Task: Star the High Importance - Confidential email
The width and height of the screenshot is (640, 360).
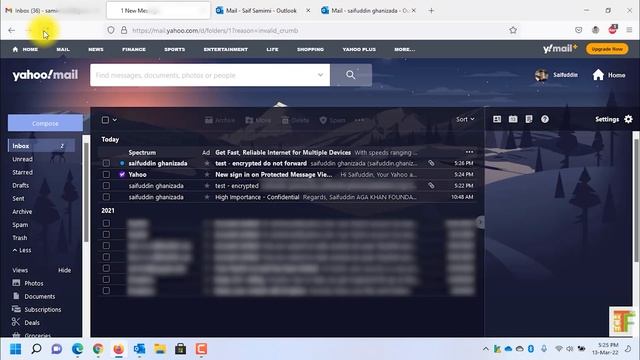Action: pos(207,197)
